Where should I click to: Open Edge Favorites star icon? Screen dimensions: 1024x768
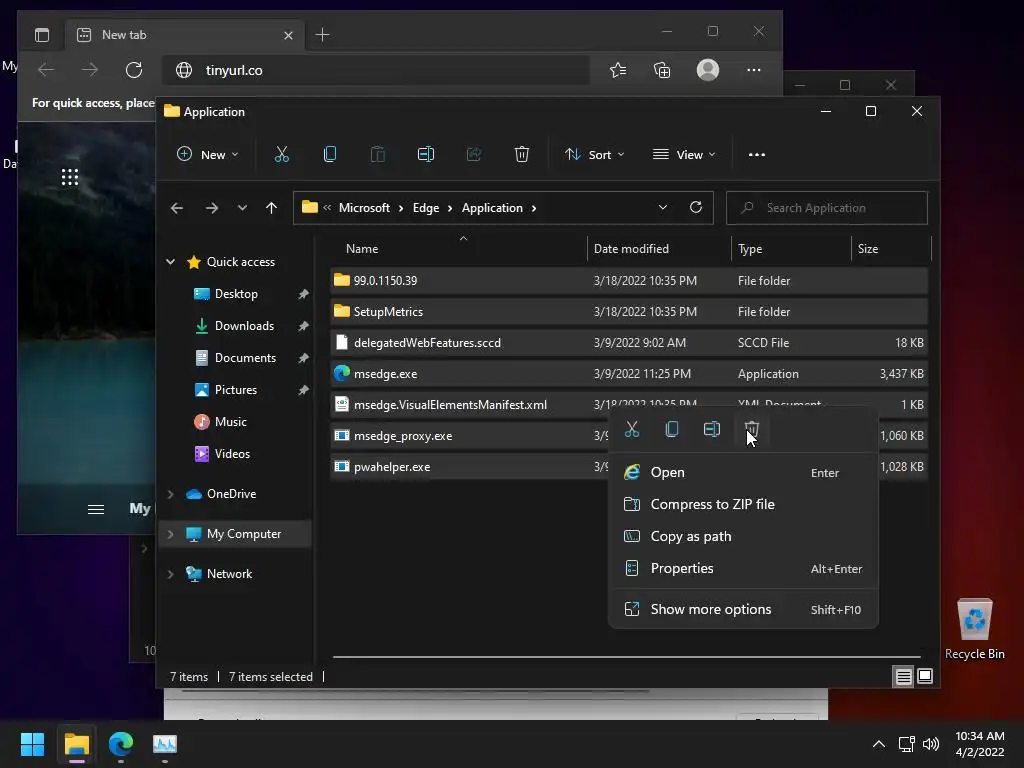click(x=618, y=70)
